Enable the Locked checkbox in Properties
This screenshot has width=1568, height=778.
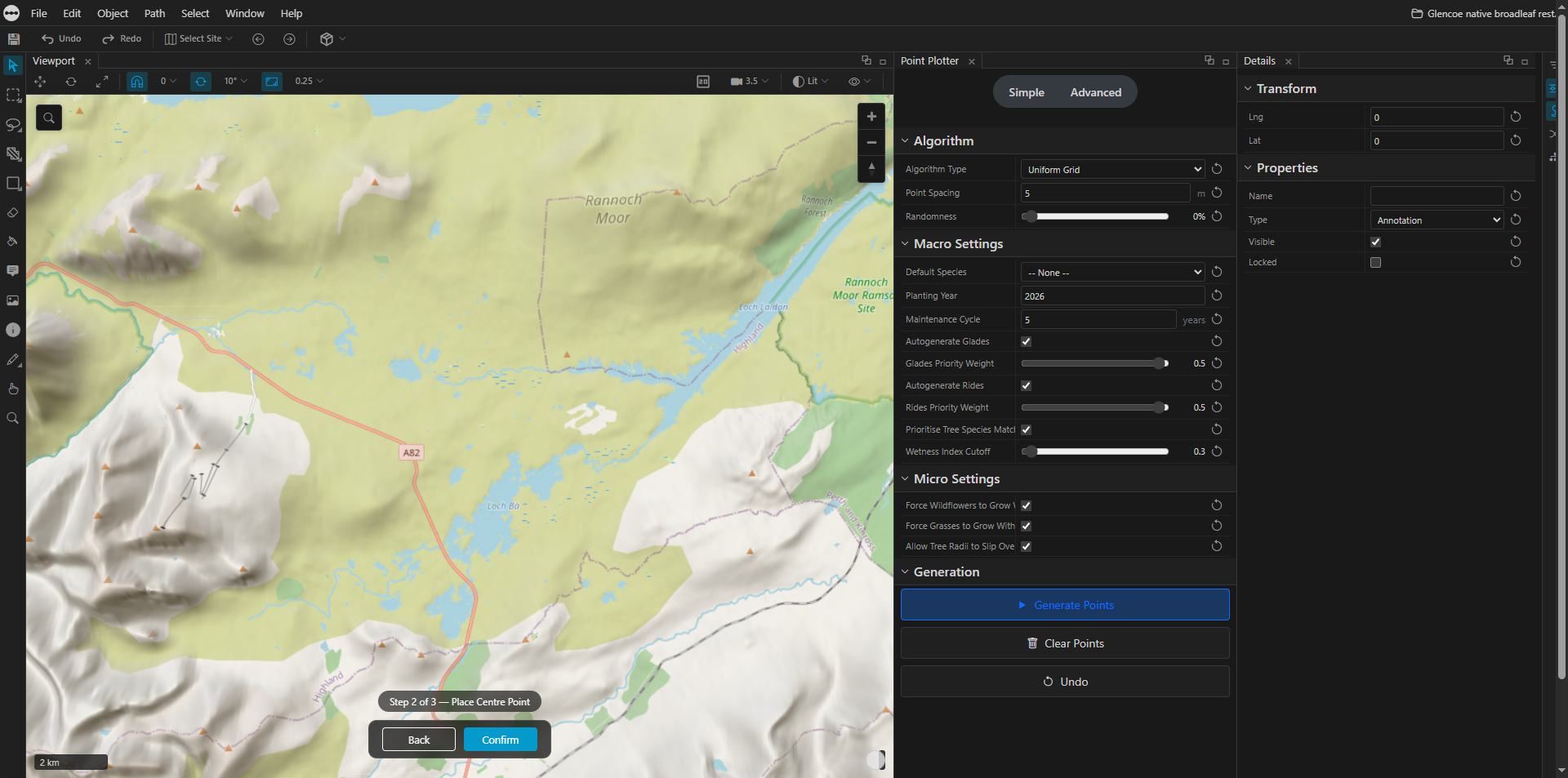[x=1375, y=262]
